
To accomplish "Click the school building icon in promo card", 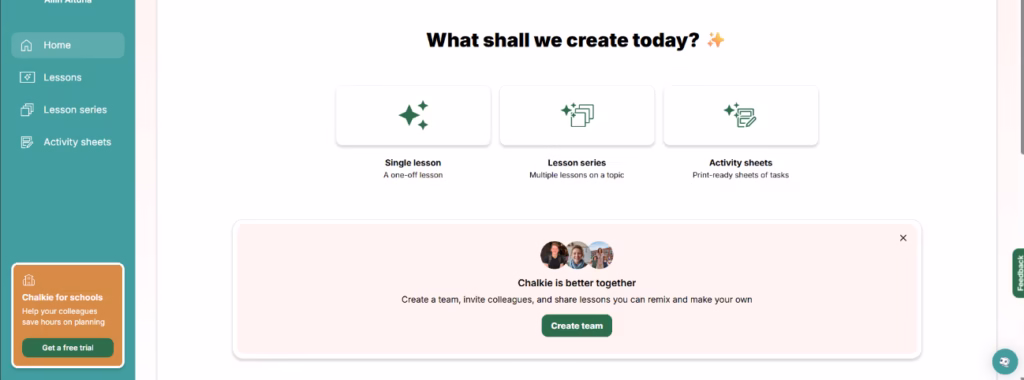I will coord(28,280).
